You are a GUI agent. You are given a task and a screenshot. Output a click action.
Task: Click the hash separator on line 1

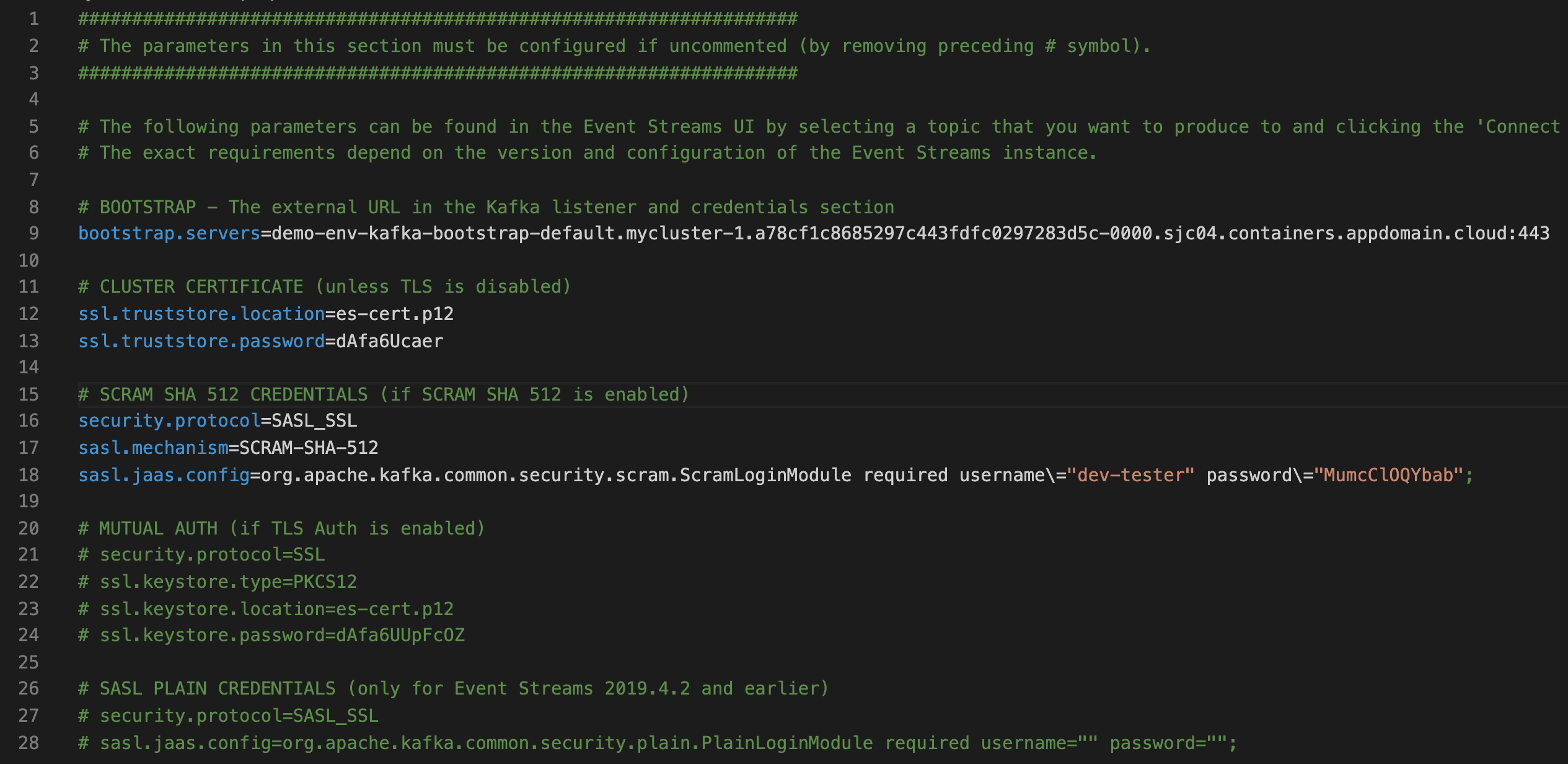[438, 19]
